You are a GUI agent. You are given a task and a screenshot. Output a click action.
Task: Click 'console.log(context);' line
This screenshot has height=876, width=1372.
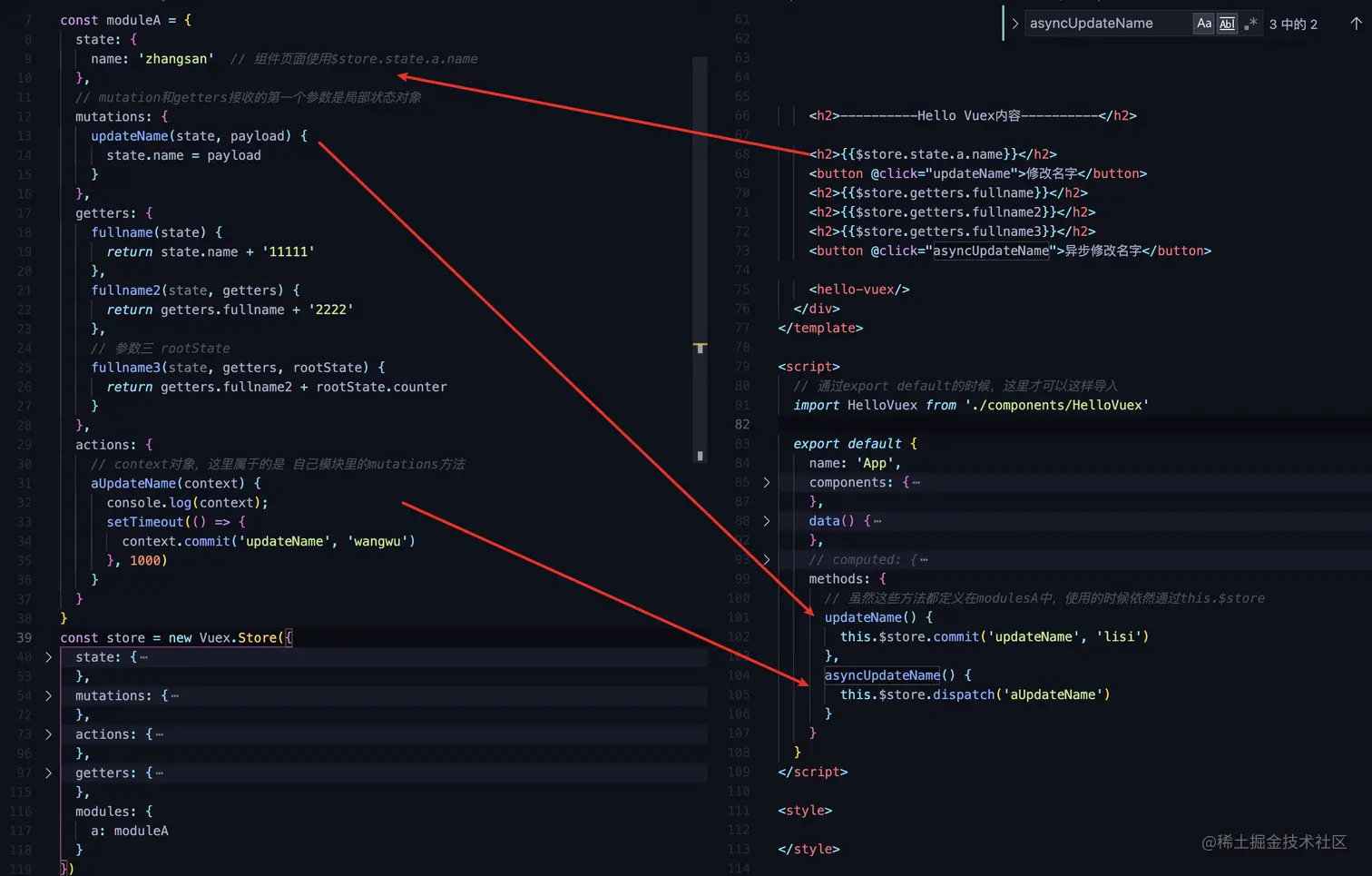187,503
